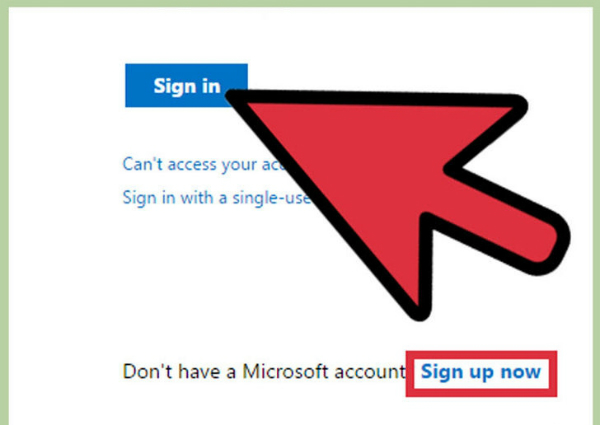600x425 pixels.
Task: Click the word "Microsoft" in the account prompt
Action: point(285,371)
